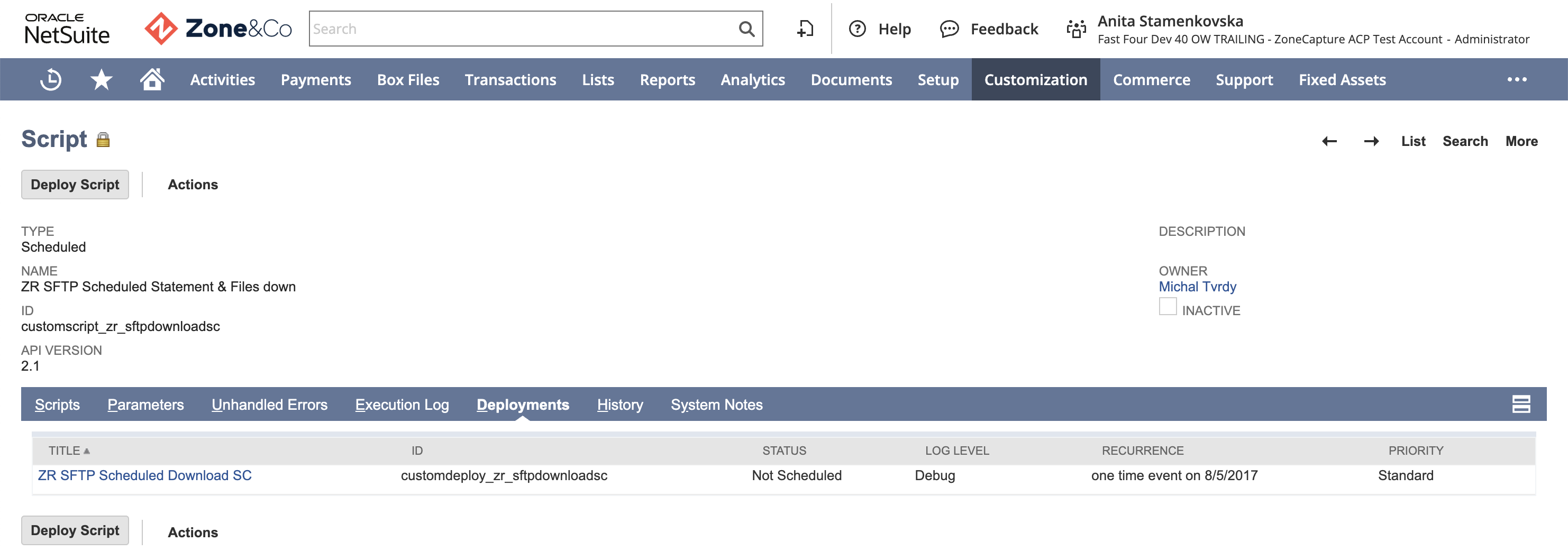
Task: Select the Not Scheduled status cell
Action: (796, 475)
